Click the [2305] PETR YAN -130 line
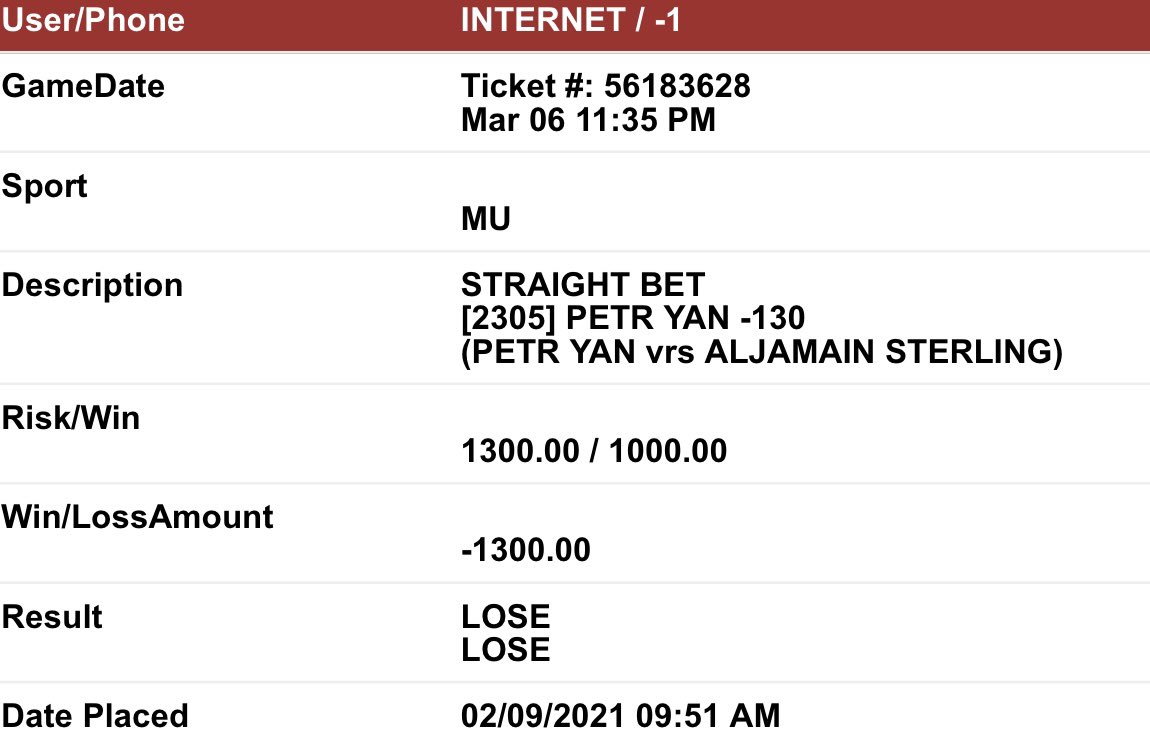The width and height of the screenshot is (1150, 731). pos(633,318)
